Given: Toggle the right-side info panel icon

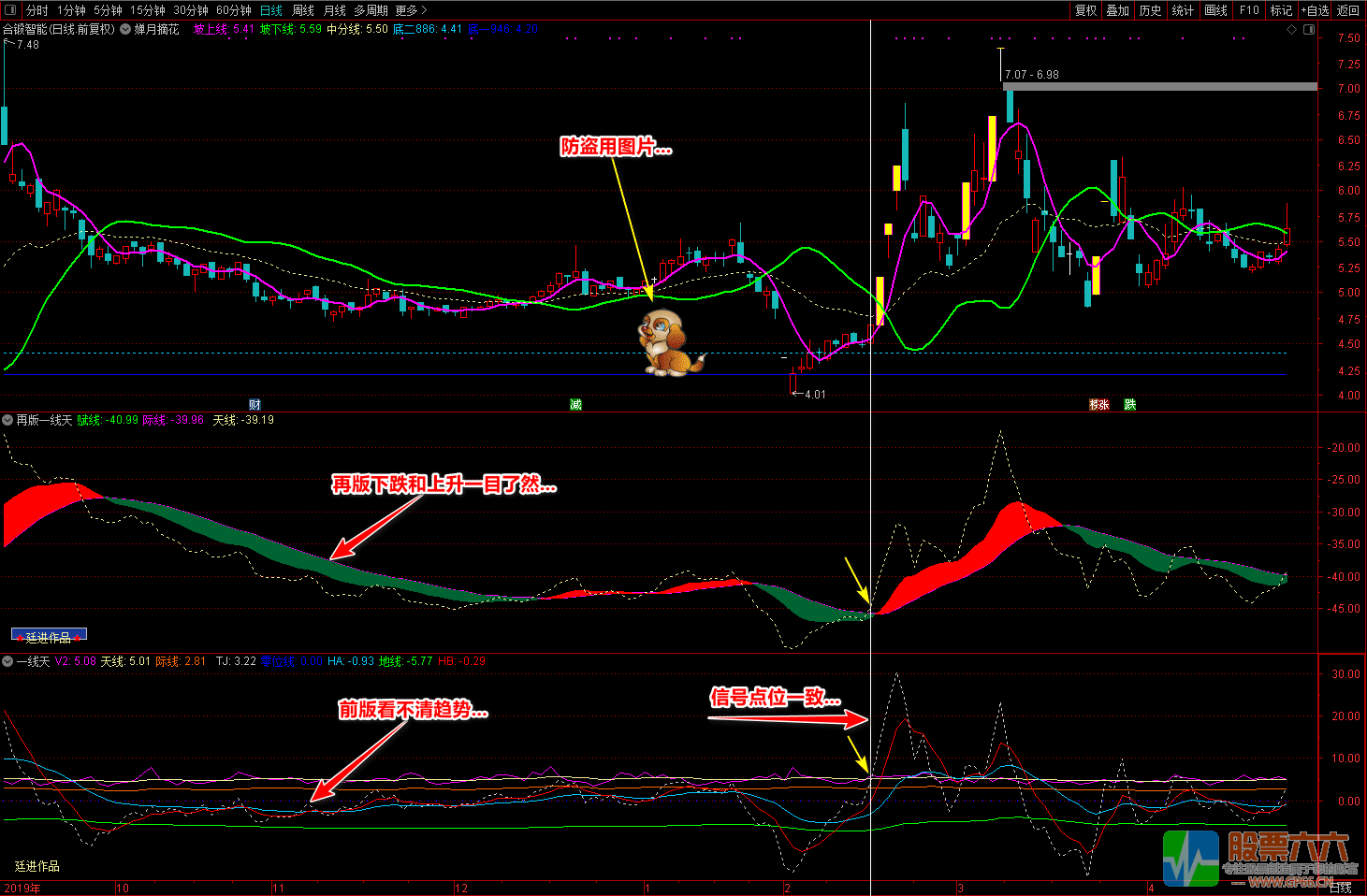Looking at the screenshot, I should pos(1309,29).
